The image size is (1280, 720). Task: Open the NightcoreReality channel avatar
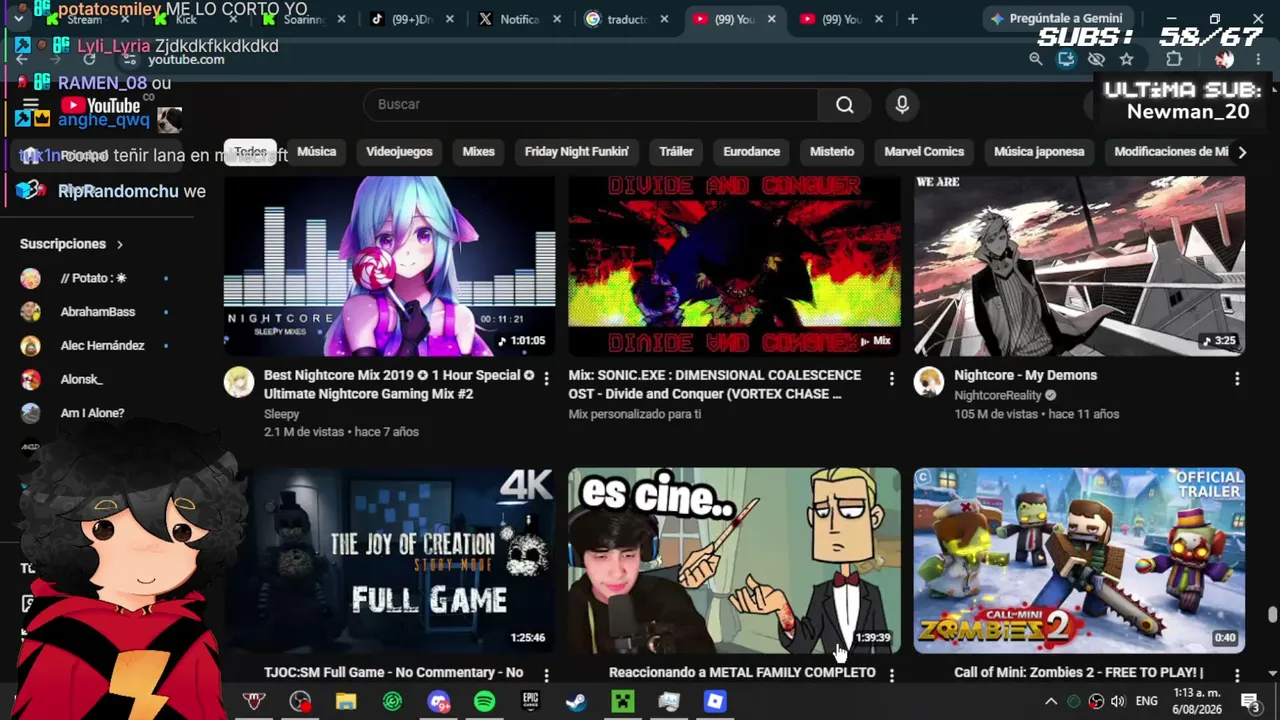[929, 382]
